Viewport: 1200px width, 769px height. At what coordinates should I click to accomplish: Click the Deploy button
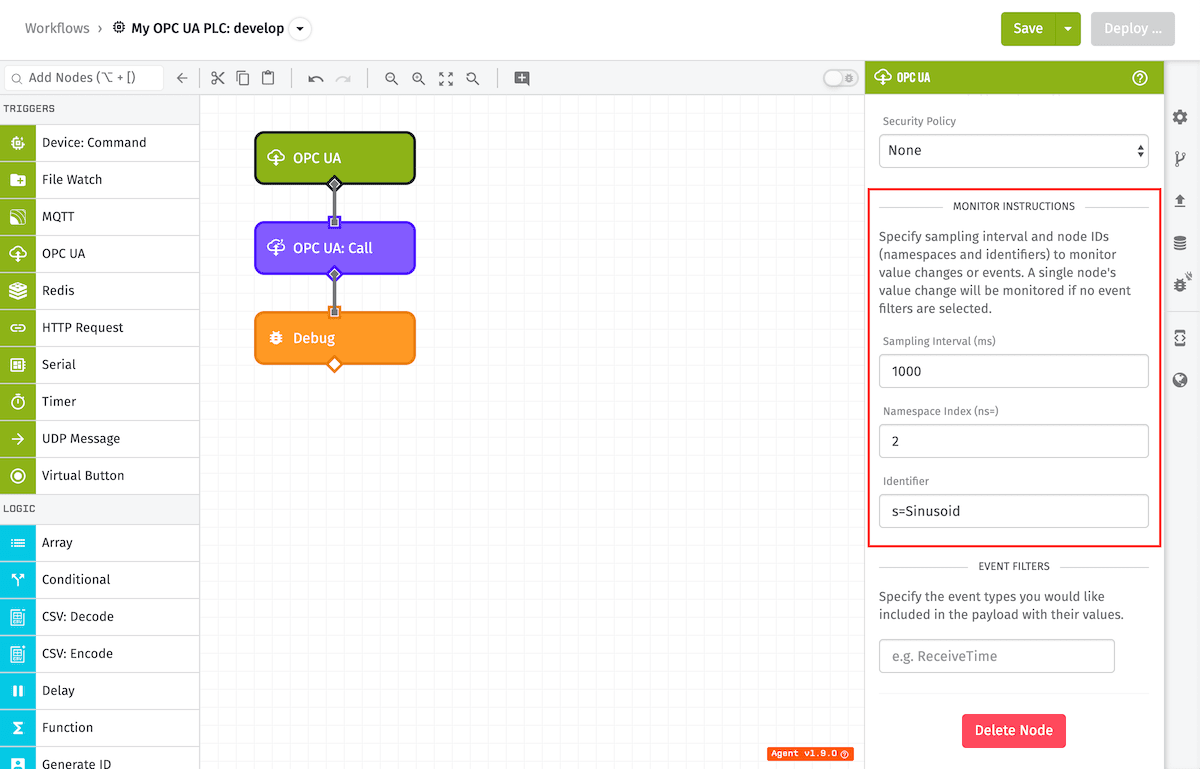[1133, 29]
